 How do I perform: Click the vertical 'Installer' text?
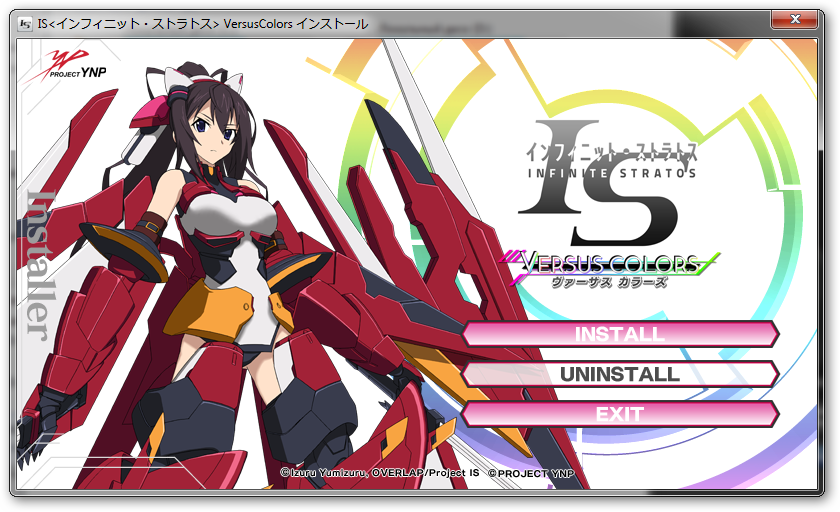coord(40,266)
